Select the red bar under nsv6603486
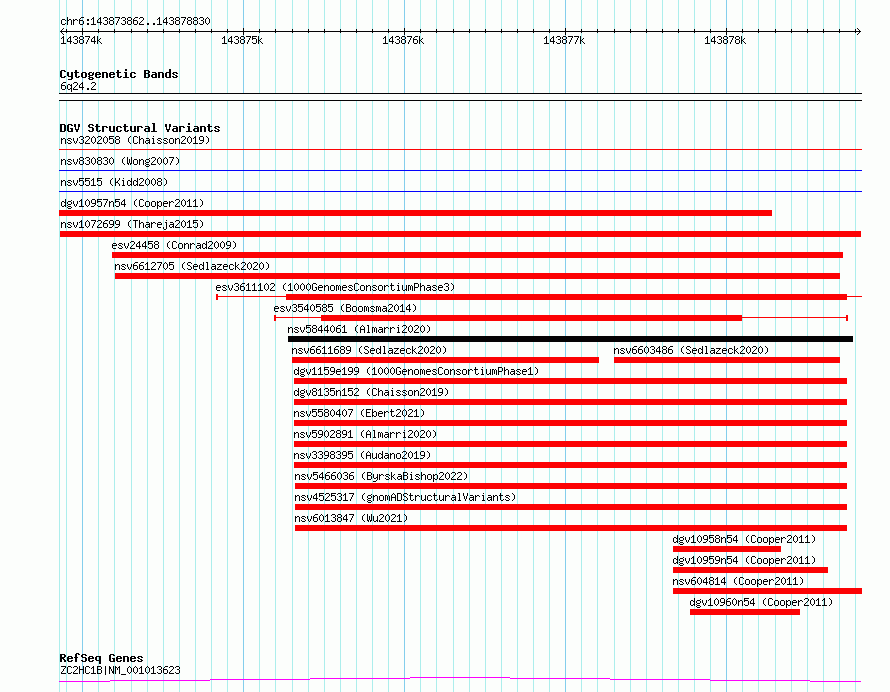Image resolution: width=890 pixels, height=692 pixels. [727, 360]
